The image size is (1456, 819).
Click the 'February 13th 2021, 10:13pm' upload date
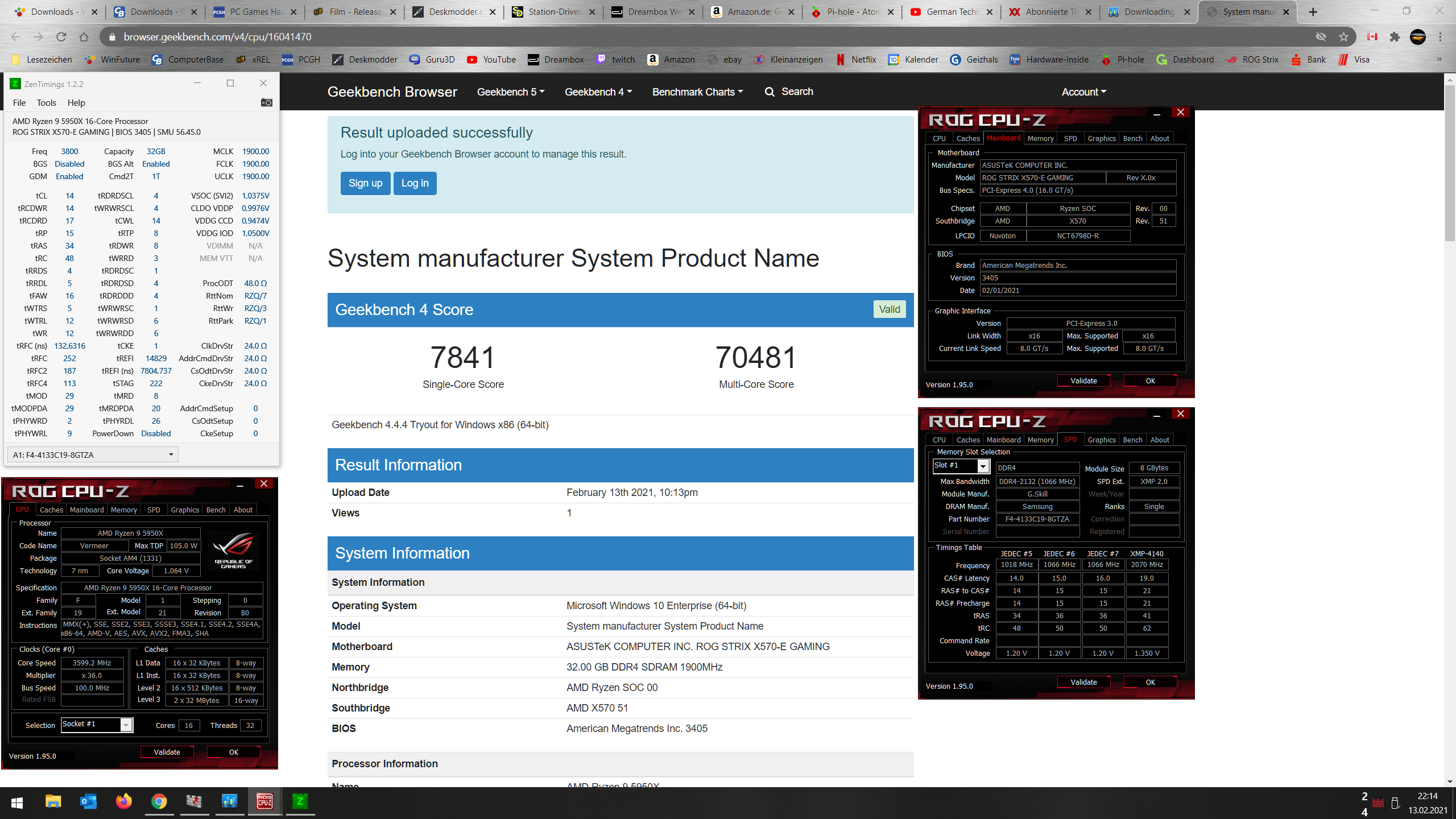632,493
